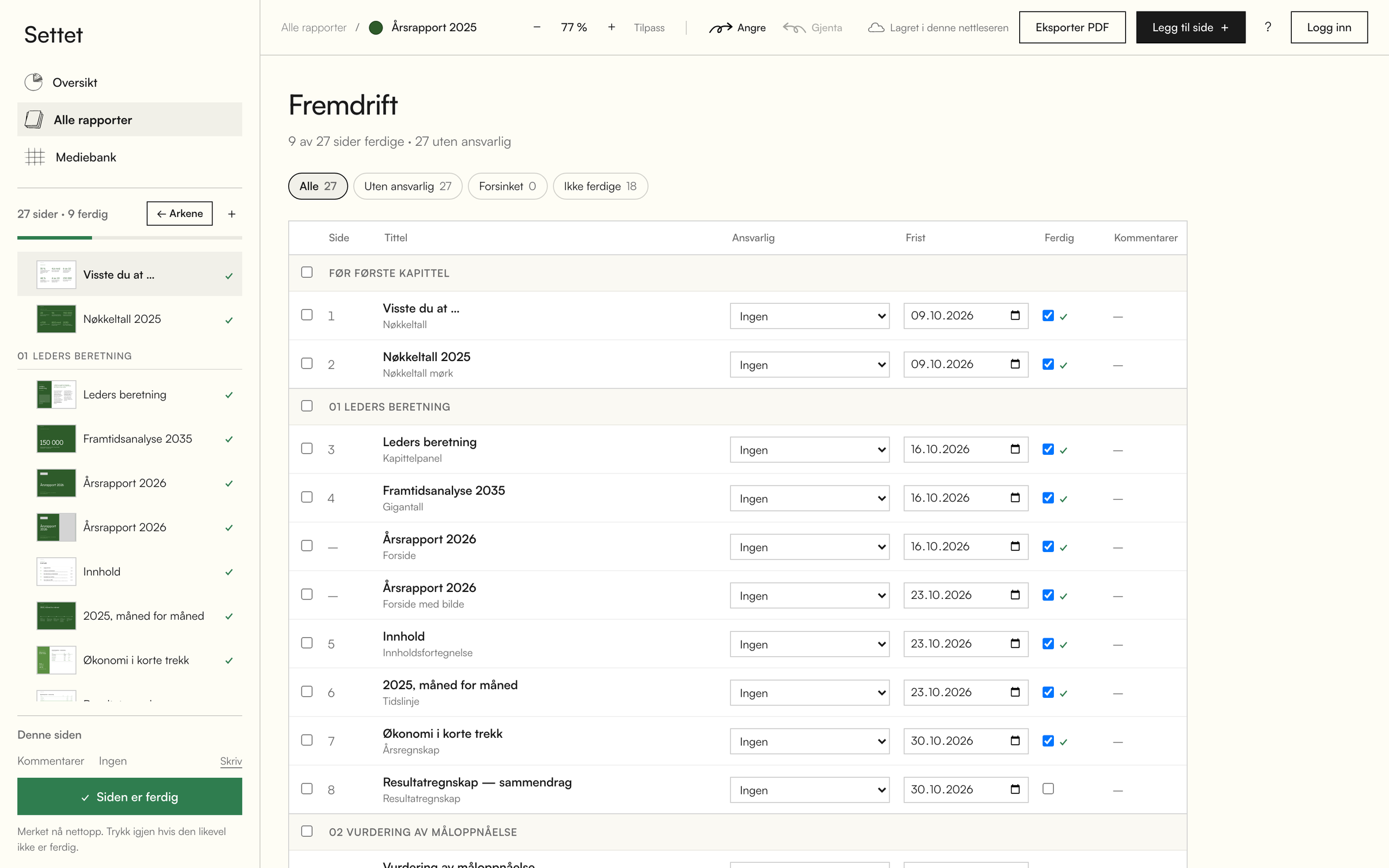Click the Eksporter PDF button
This screenshot has width=1389, height=868.
coord(1072,27)
